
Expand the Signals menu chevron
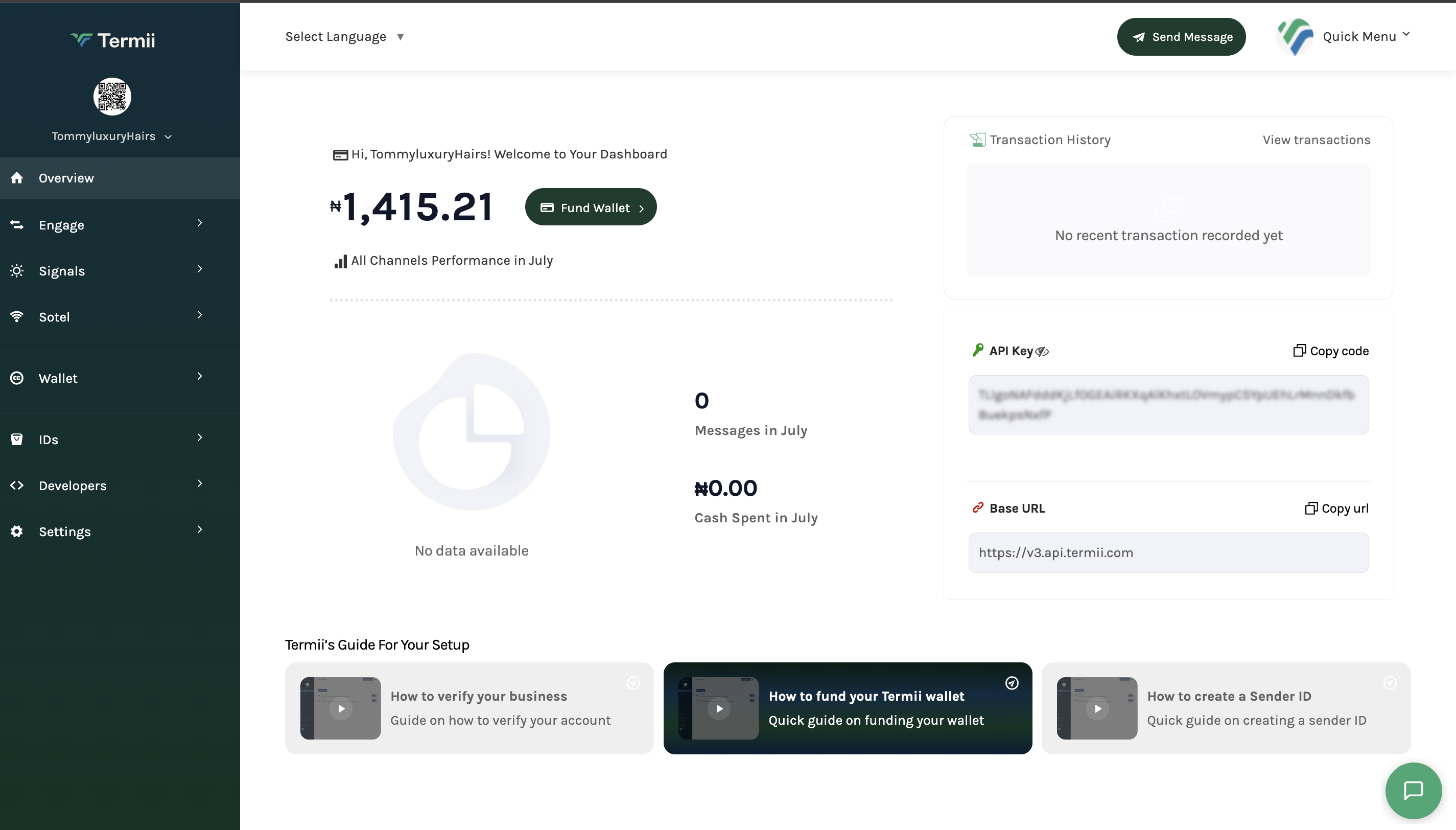[x=200, y=268]
